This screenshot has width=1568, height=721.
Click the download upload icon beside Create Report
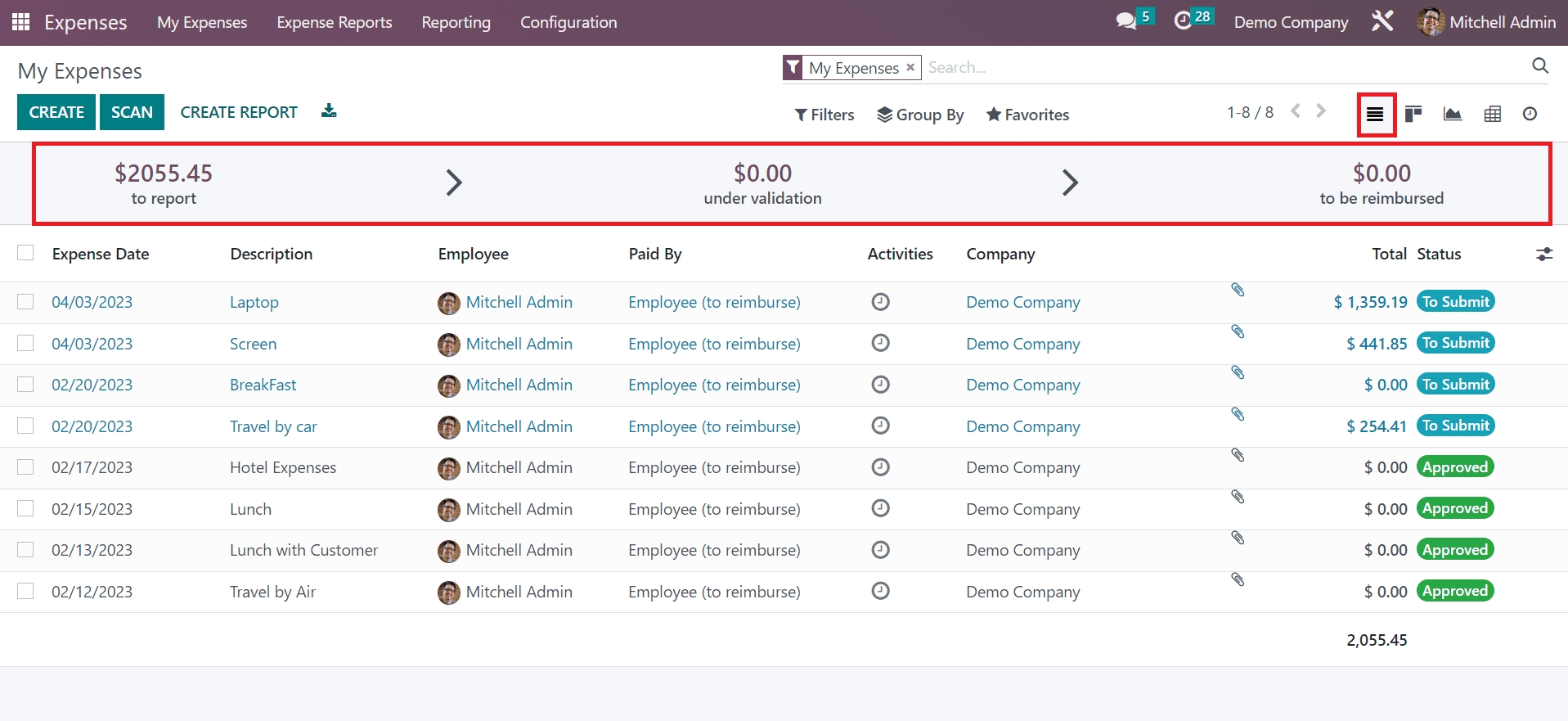pyautogui.click(x=329, y=111)
